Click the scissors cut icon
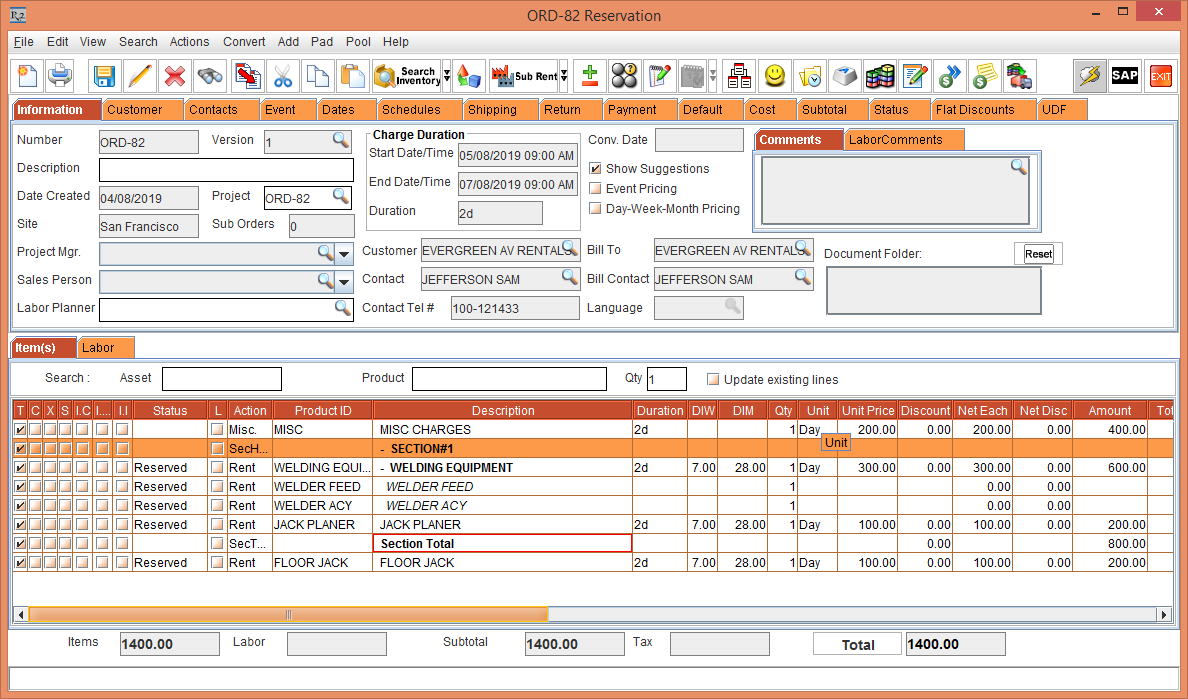Image resolution: width=1188 pixels, height=699 pixels. click(x=283, y=76)
